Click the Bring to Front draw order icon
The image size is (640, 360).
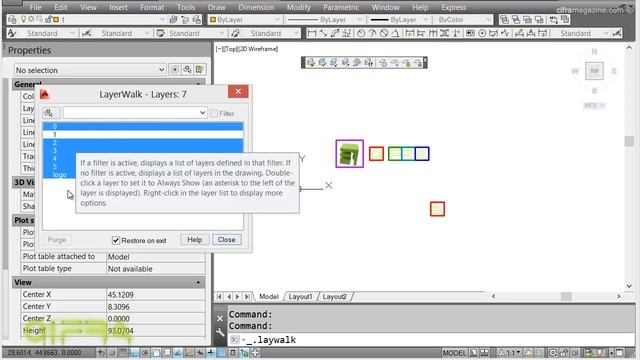point(504,20)
